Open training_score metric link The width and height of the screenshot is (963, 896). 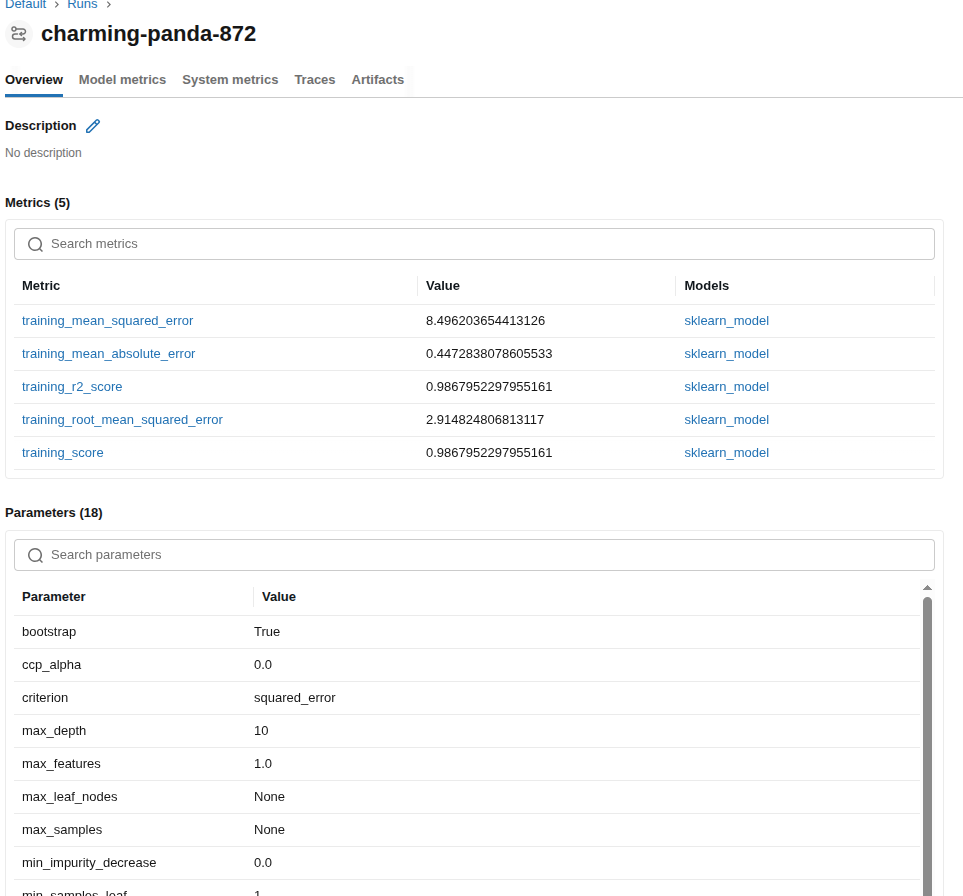(63, 453)
